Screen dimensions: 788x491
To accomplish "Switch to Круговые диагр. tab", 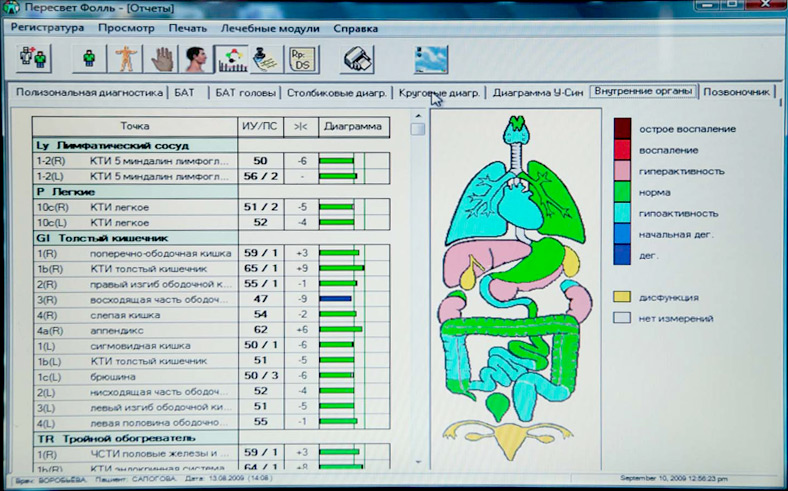I will pos(439,92).
